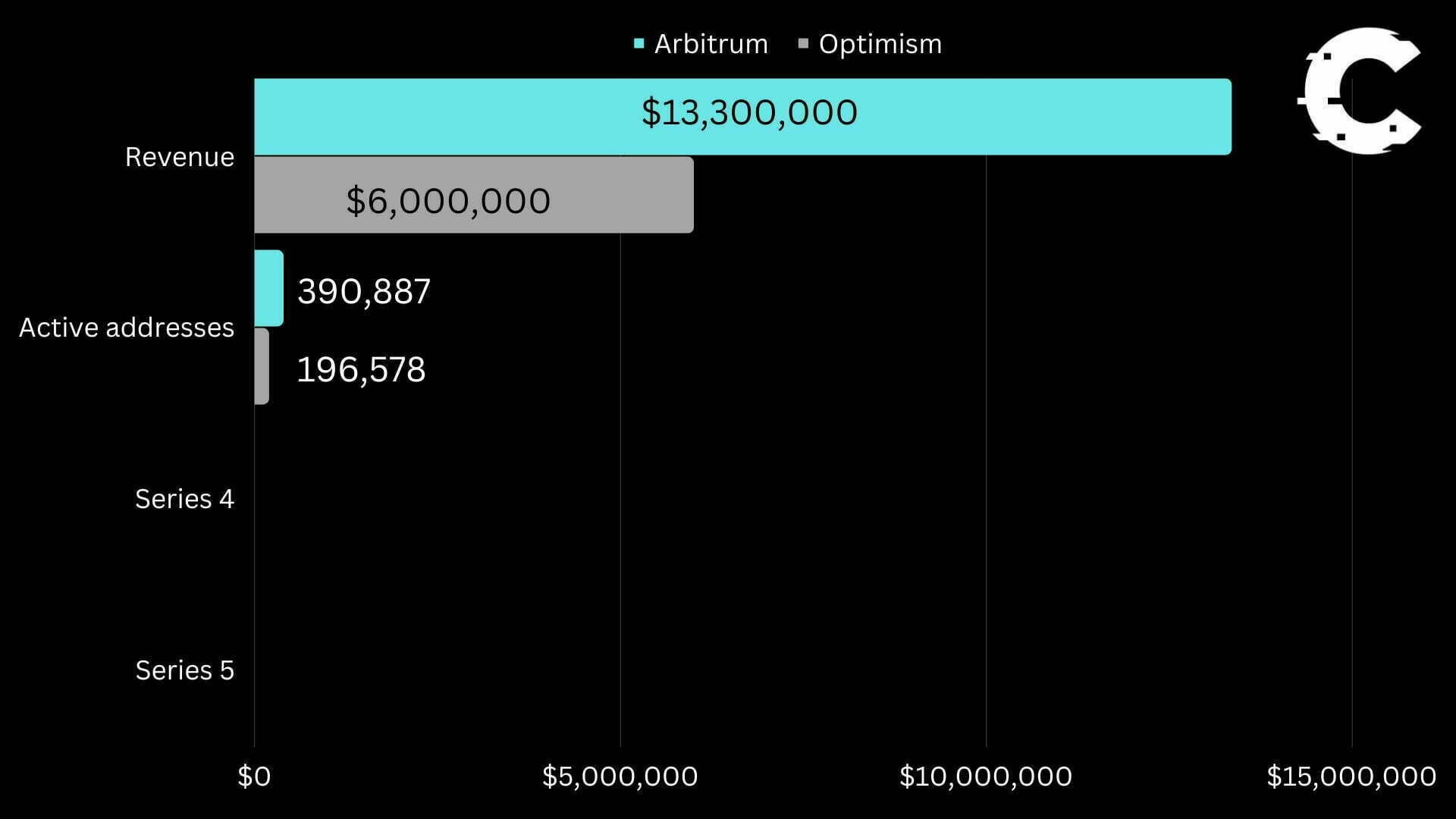This screenshot has height=819, width=1456.
Task: Click the cyan Arbitrum legend swatch
Action: 639,44
